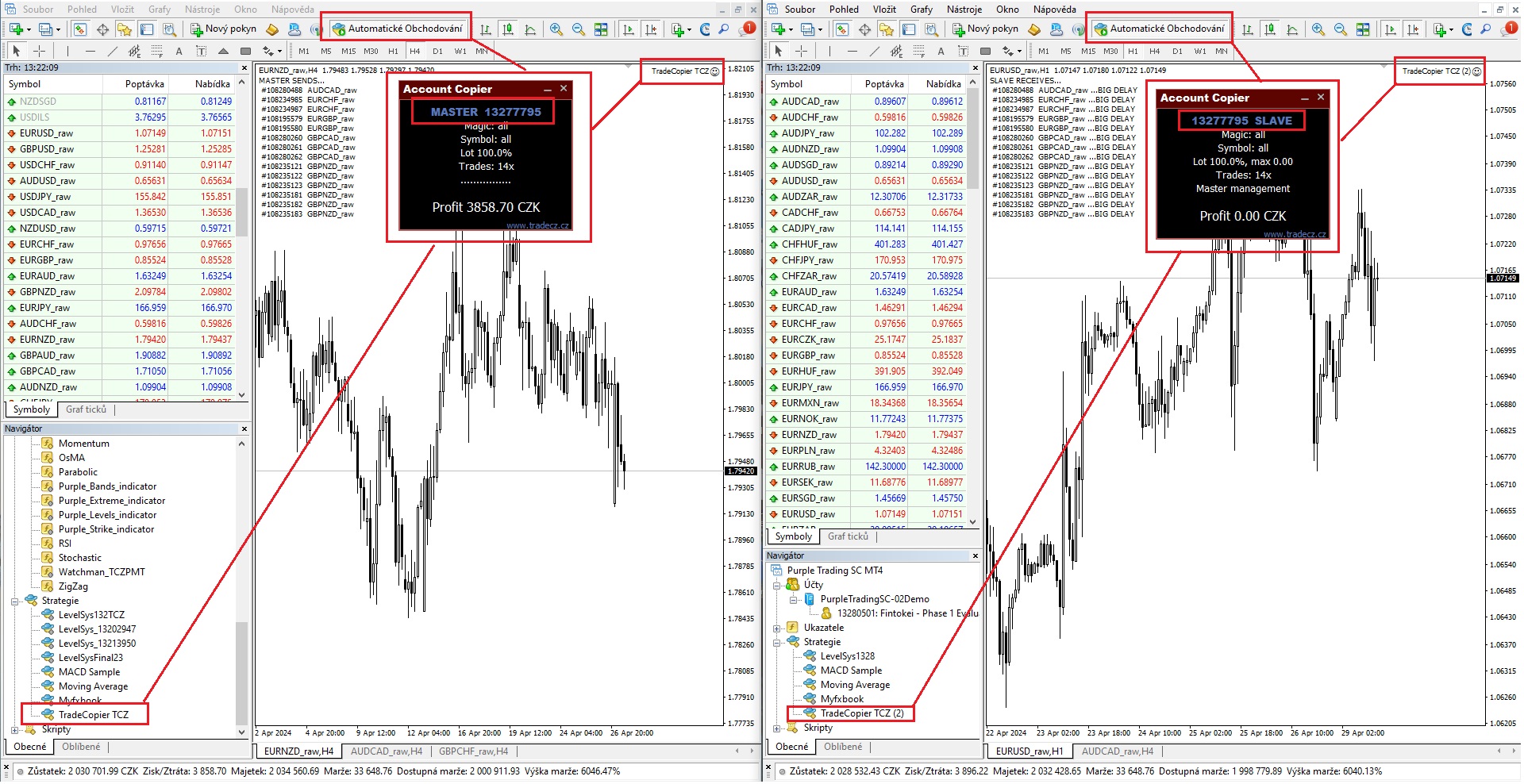Viewport: 1524px width, 784px height.
Task: Click Nový pokyn button in left terminal
Action: tap(223, 29)
